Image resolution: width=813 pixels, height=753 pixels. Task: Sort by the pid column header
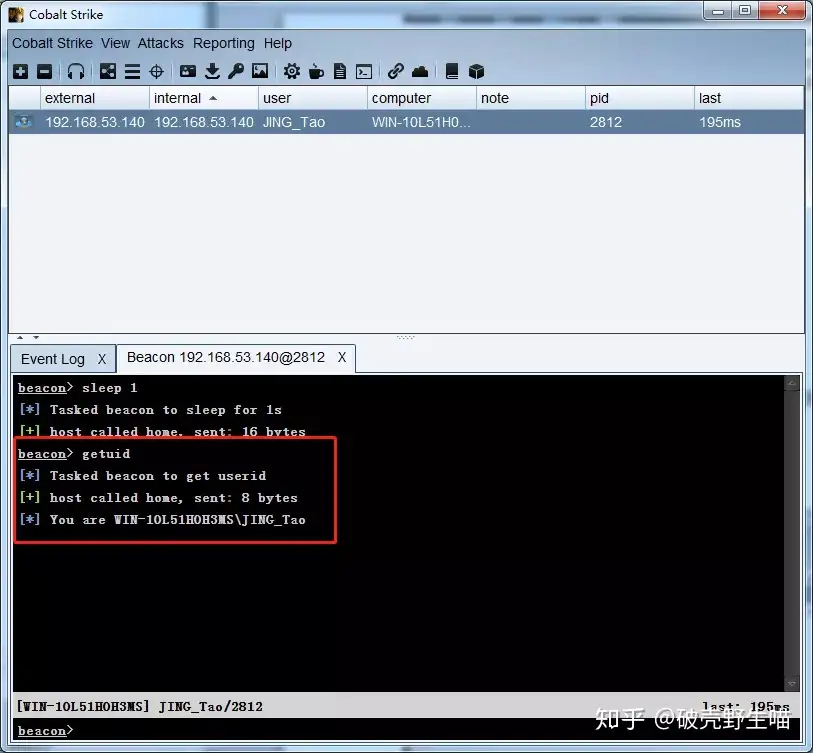click(639, 98)
